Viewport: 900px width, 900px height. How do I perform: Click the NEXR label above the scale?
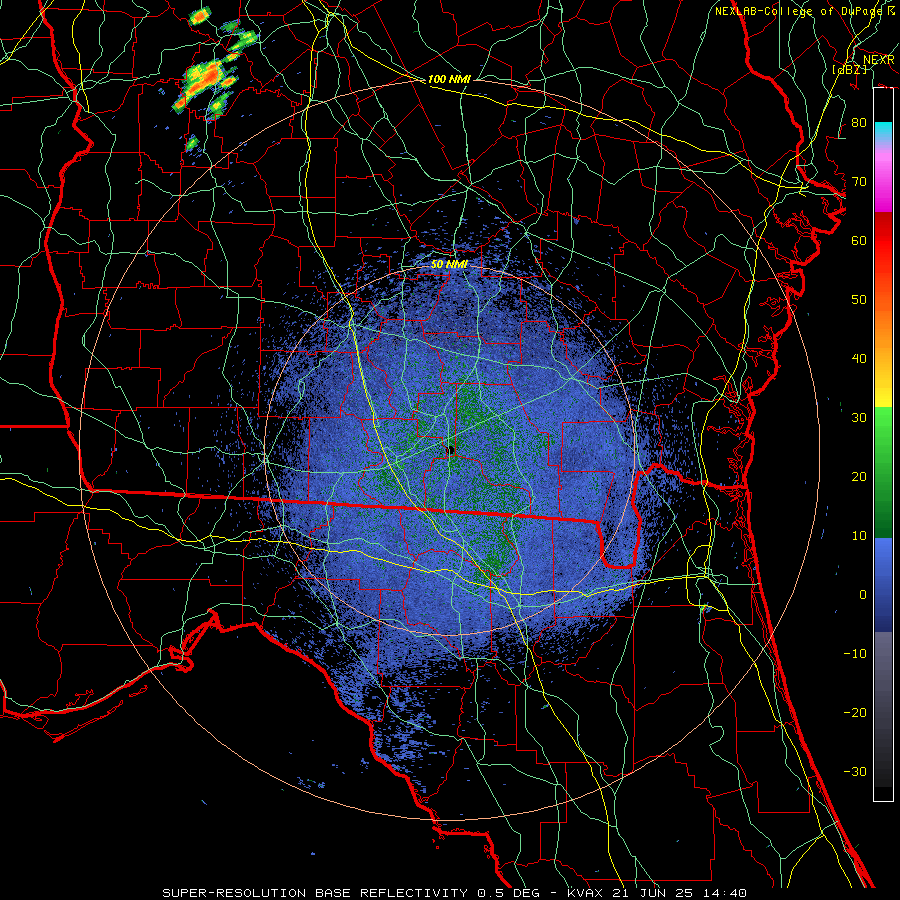coord(879,60)
